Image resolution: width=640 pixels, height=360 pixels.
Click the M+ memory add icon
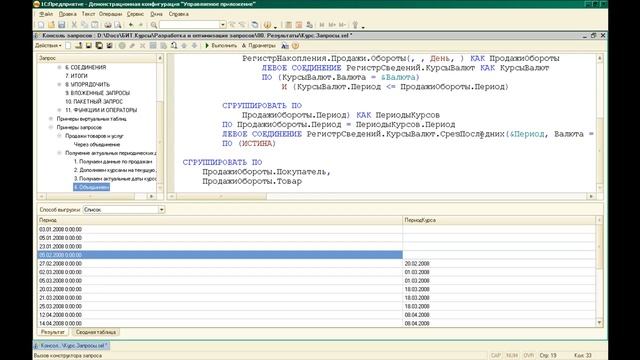pyautogui.click(x=332, y=25)
